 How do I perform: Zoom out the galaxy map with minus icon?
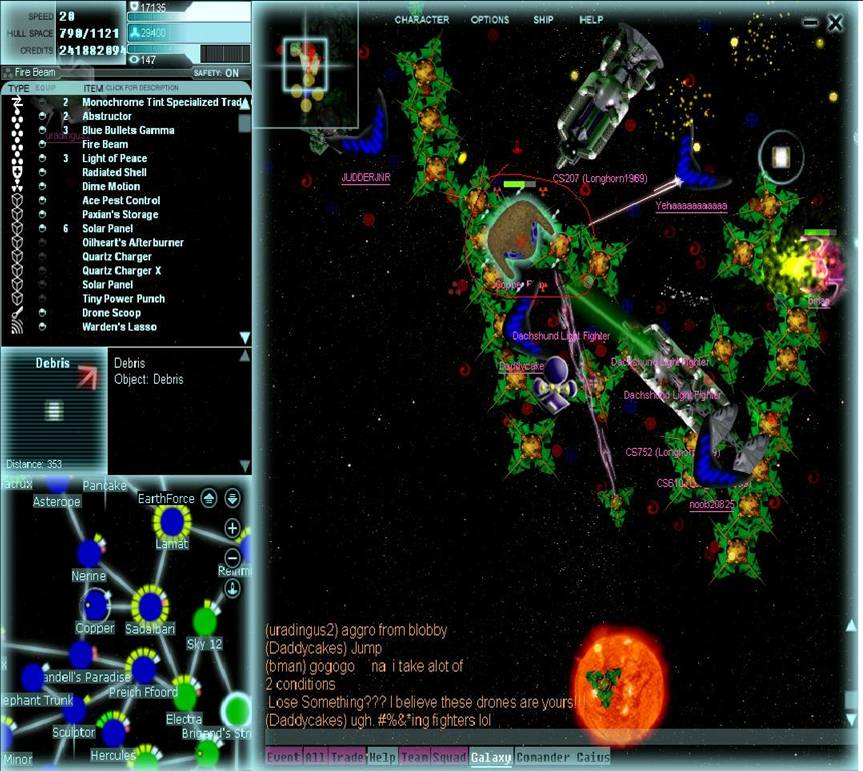(232, 557)
